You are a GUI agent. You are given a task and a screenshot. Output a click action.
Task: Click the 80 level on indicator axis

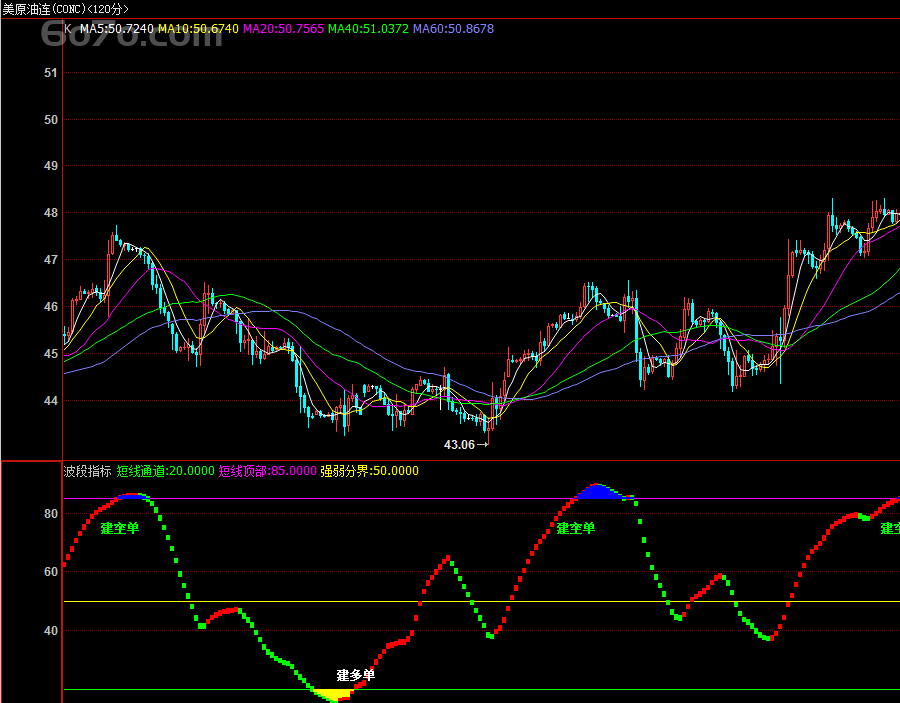point(51,514)
